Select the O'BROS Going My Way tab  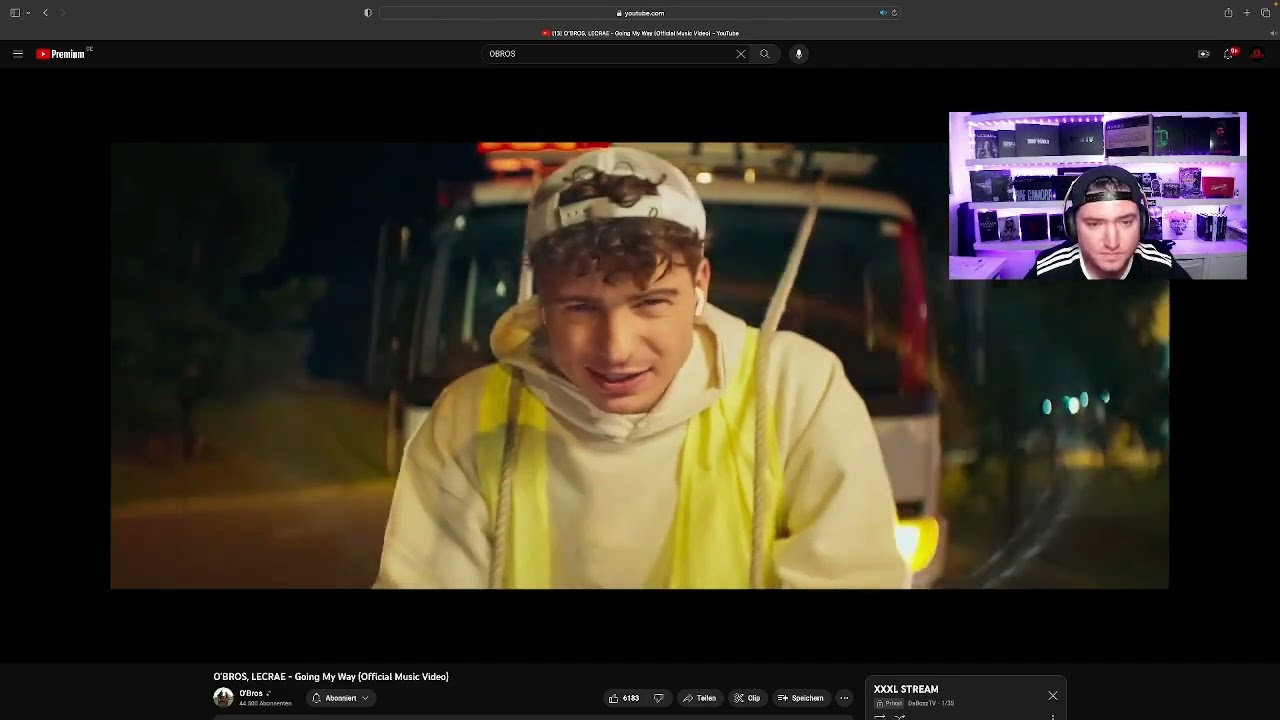point(640,33)
